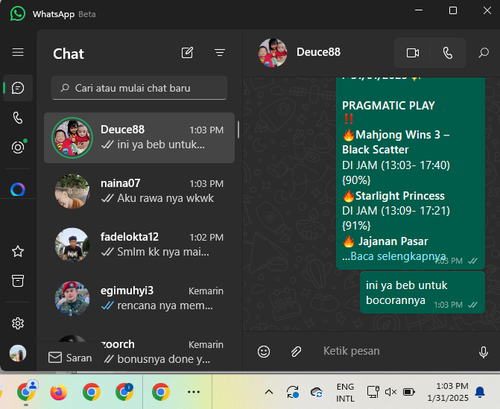Open archived chats
Screen dimensions: 500x409
18,281
